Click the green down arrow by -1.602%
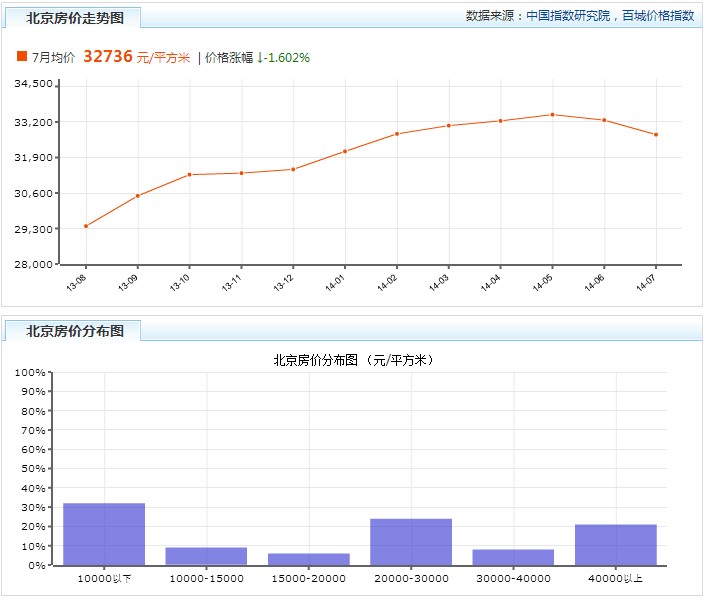Viewport: 705px width, 600px height. pos(259,58)
